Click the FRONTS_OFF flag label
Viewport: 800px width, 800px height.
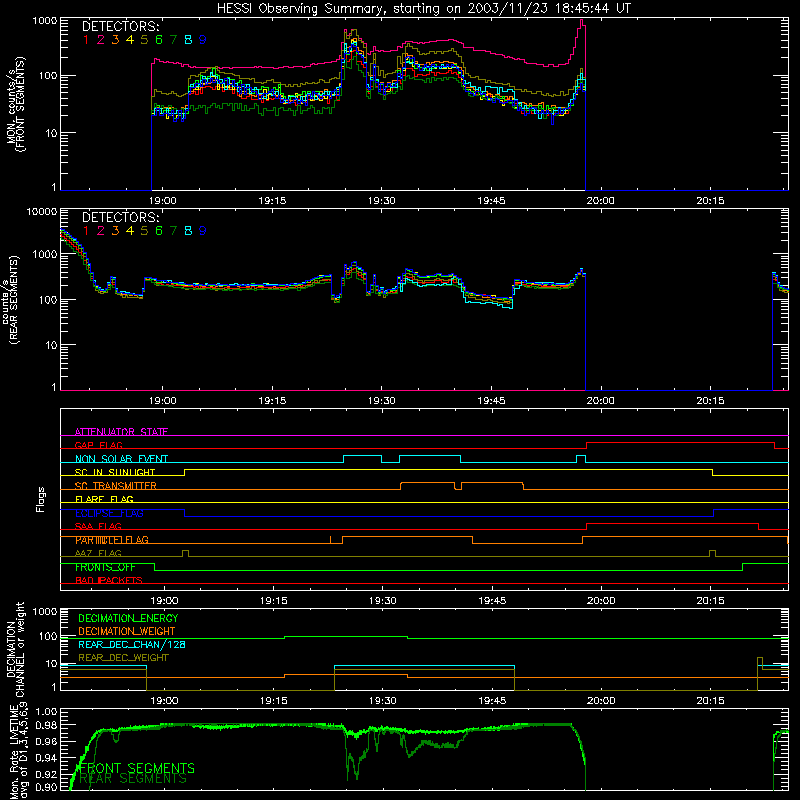pos(105,567)
